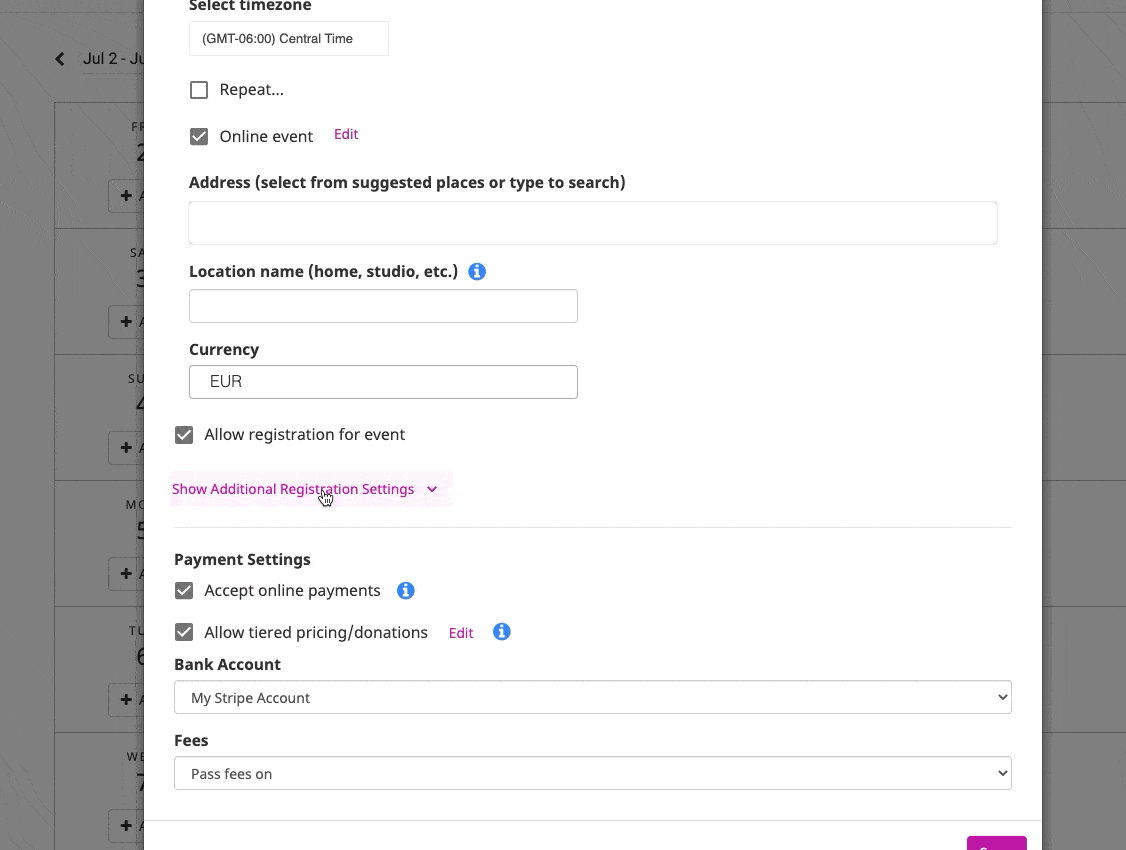Open the Fees dropdown
The image size is (1126, 850).
(592, 773)
